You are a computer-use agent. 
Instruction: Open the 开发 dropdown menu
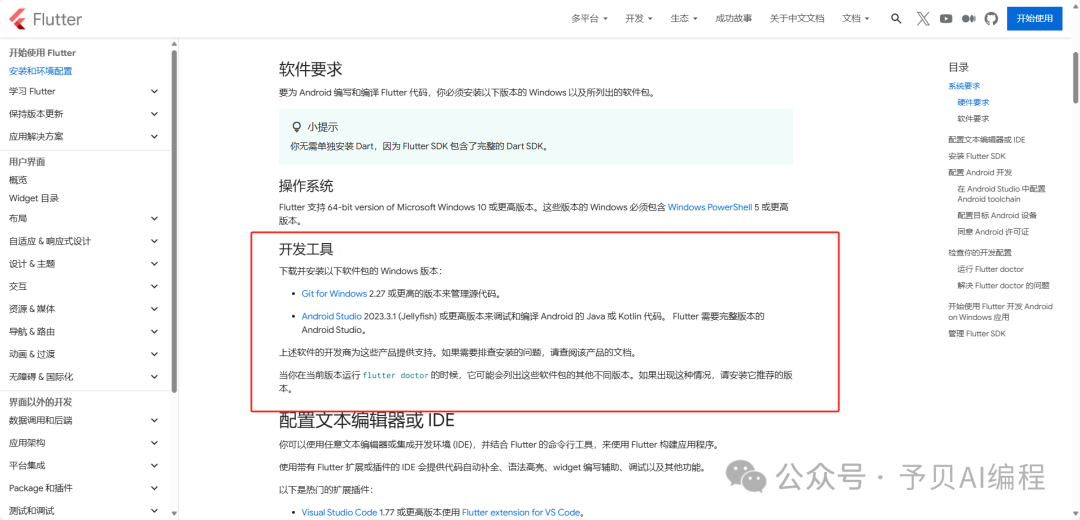click(639, 19)
